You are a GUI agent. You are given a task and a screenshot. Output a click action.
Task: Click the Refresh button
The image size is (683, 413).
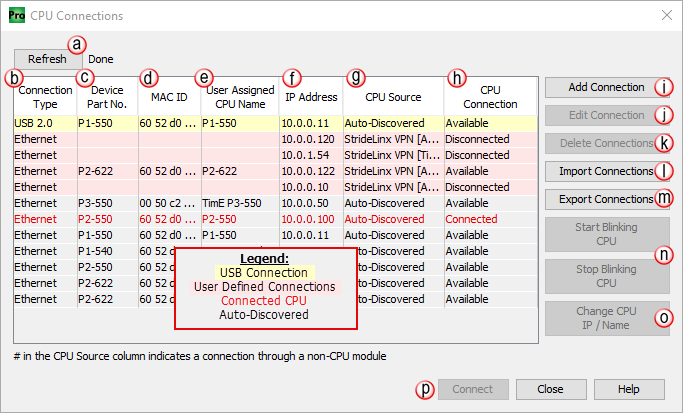[47, 59]
